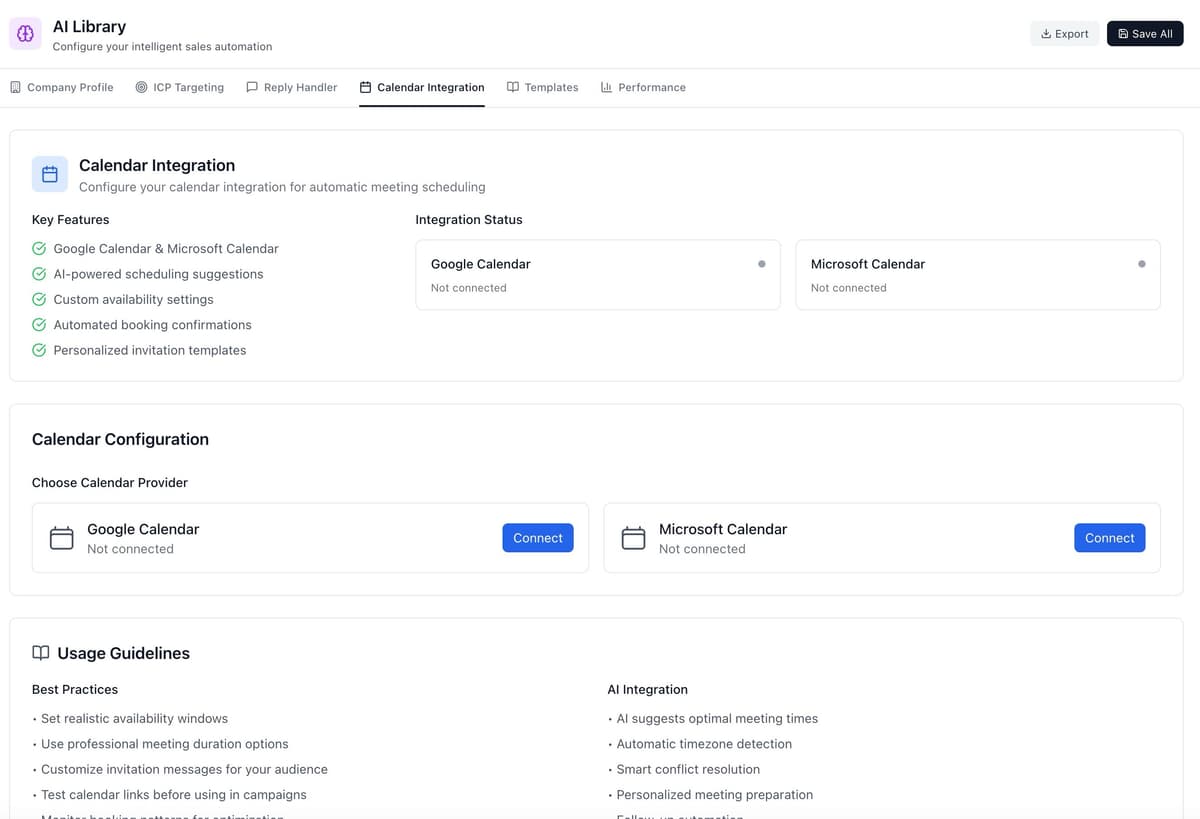Click checkmark next to Custom availability settings
The height and width of the screenshot is (819, 1200).
click(x=39, y=299)
